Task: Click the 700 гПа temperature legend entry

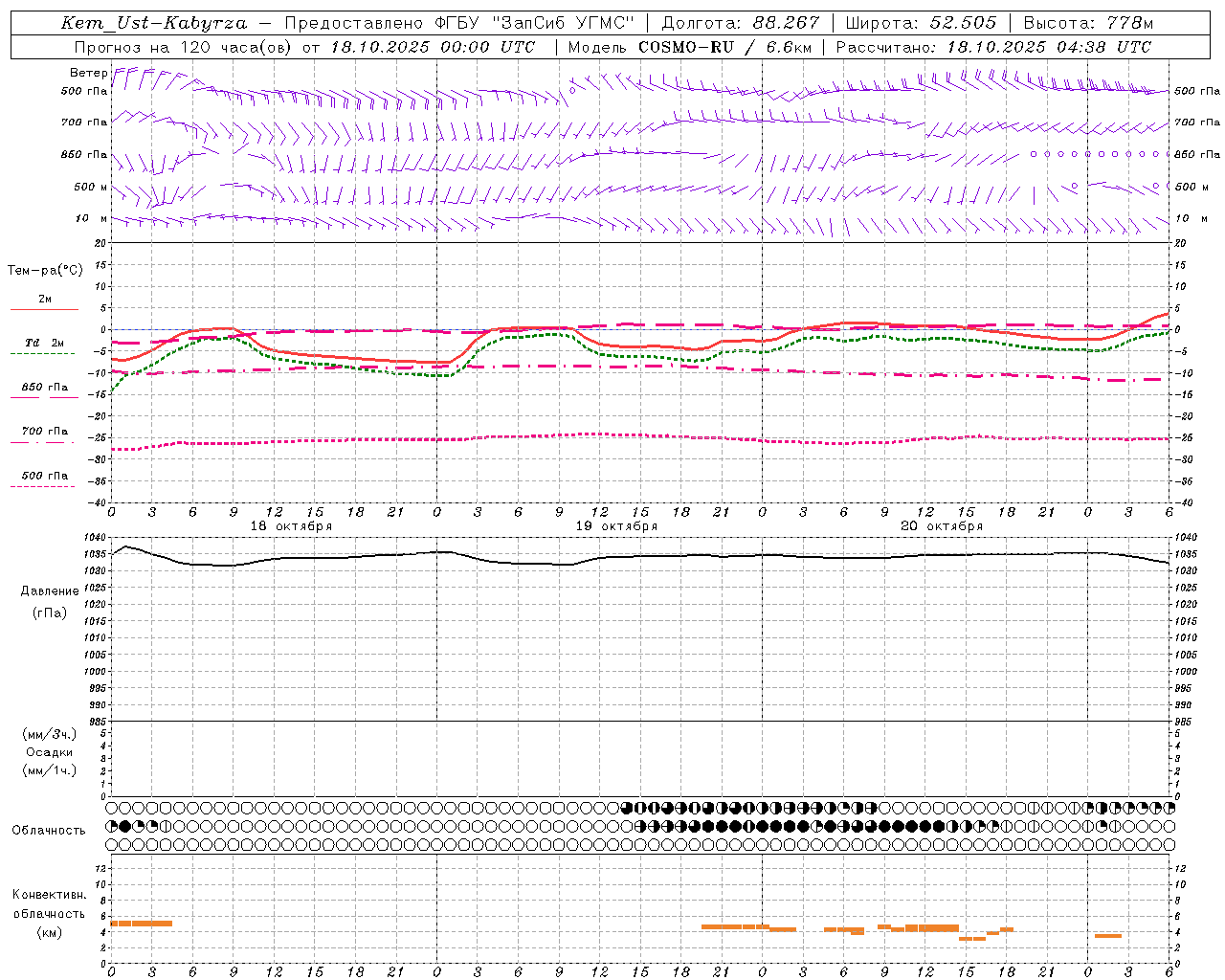Action: [45, 431]
